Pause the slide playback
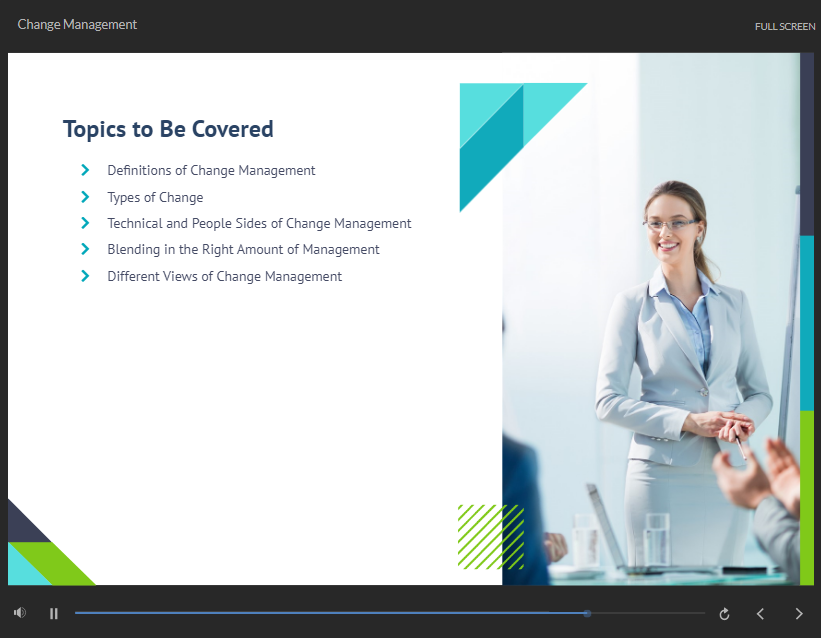The image size is (821, 638). (x=53, y=613)
